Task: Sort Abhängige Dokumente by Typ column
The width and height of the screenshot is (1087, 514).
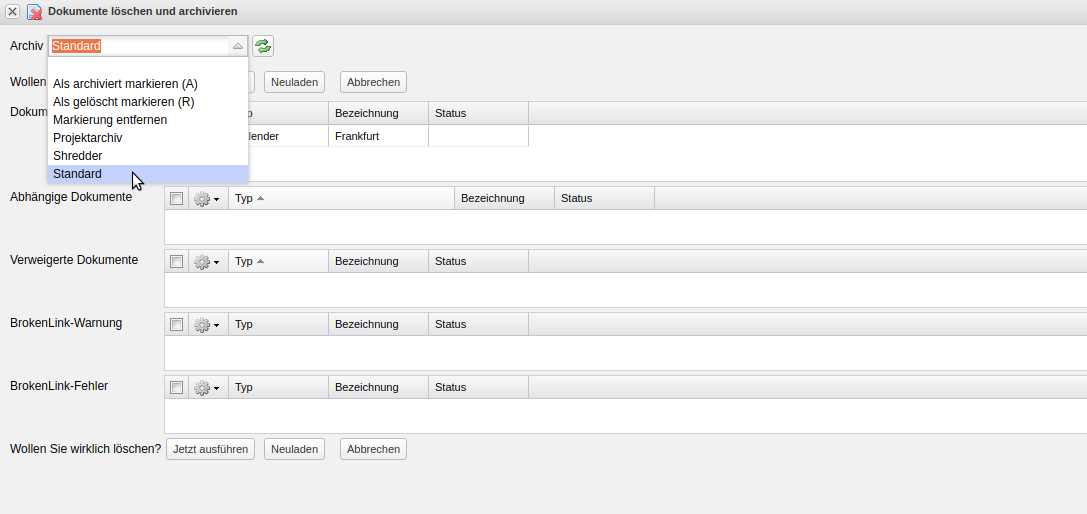Action: tap(244, 198)
